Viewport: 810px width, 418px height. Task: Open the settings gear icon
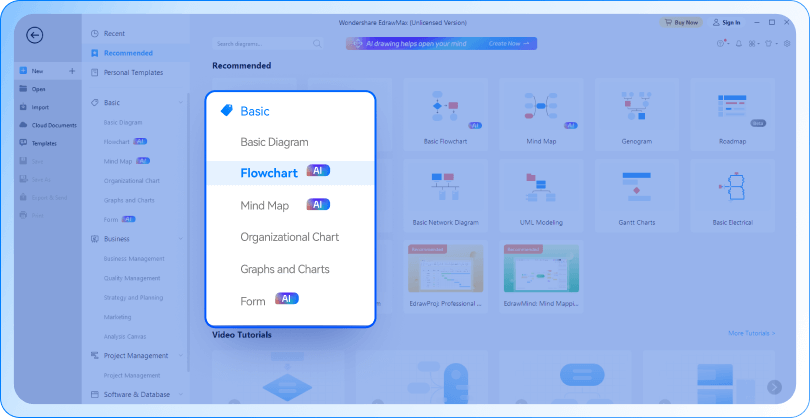pos(787,44)
